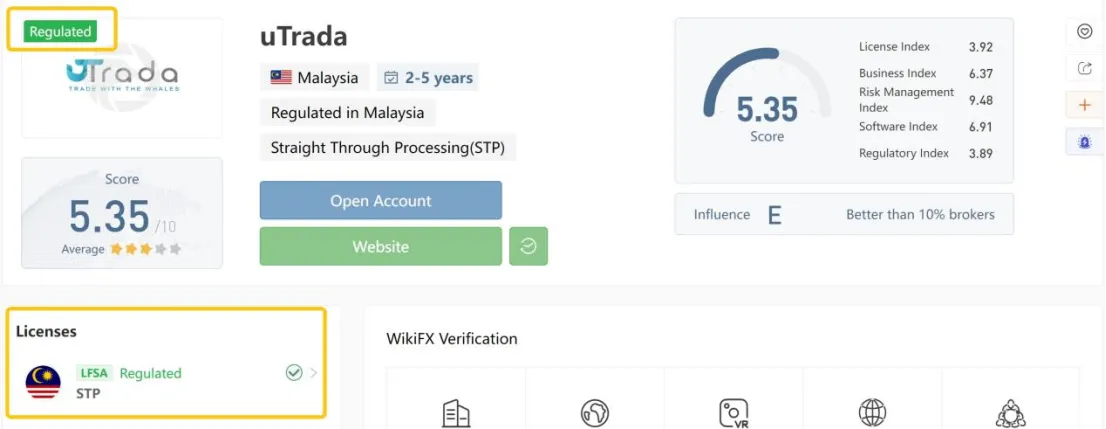Expand the LFSA license chevron arrow
1106x429 pixels.
[313, 373]
